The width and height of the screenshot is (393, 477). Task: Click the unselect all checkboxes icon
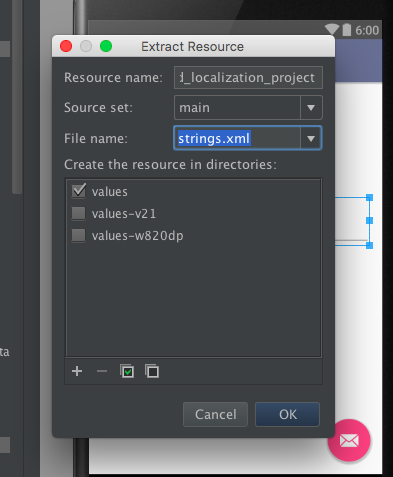[x=152, y=371]
